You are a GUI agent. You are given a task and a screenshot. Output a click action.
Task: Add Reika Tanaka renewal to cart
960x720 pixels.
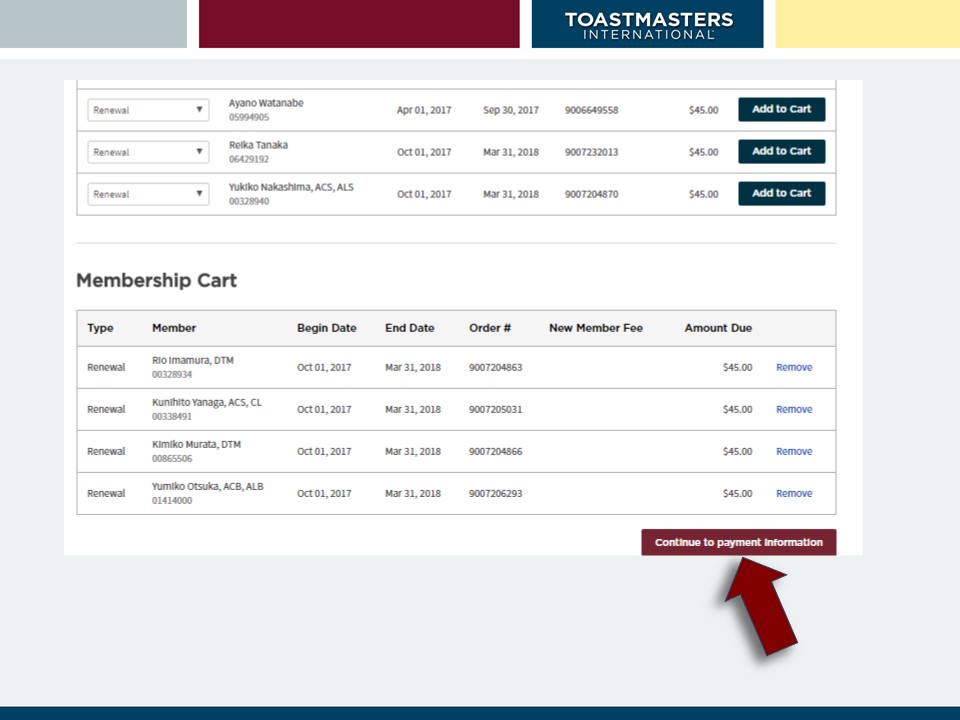[x=781, y=151]
